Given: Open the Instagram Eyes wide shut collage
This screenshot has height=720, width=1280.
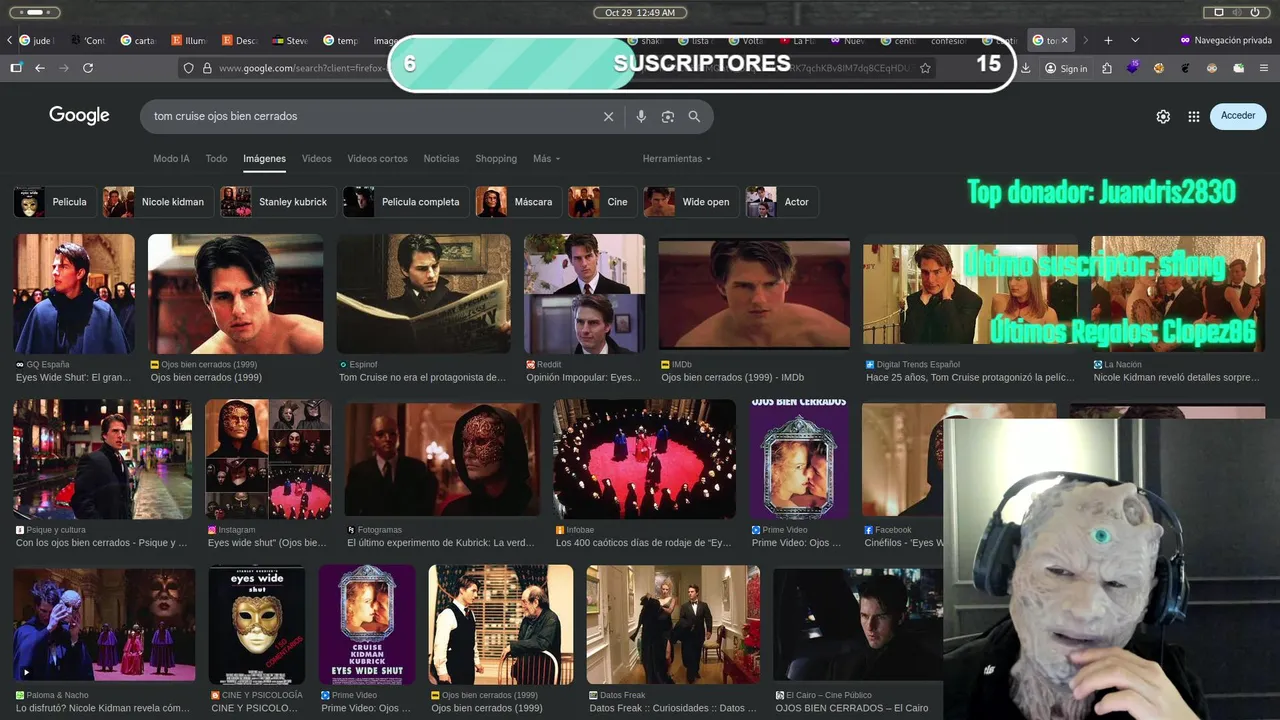Looking at the screenshot, I should click(x=268, y=459).
